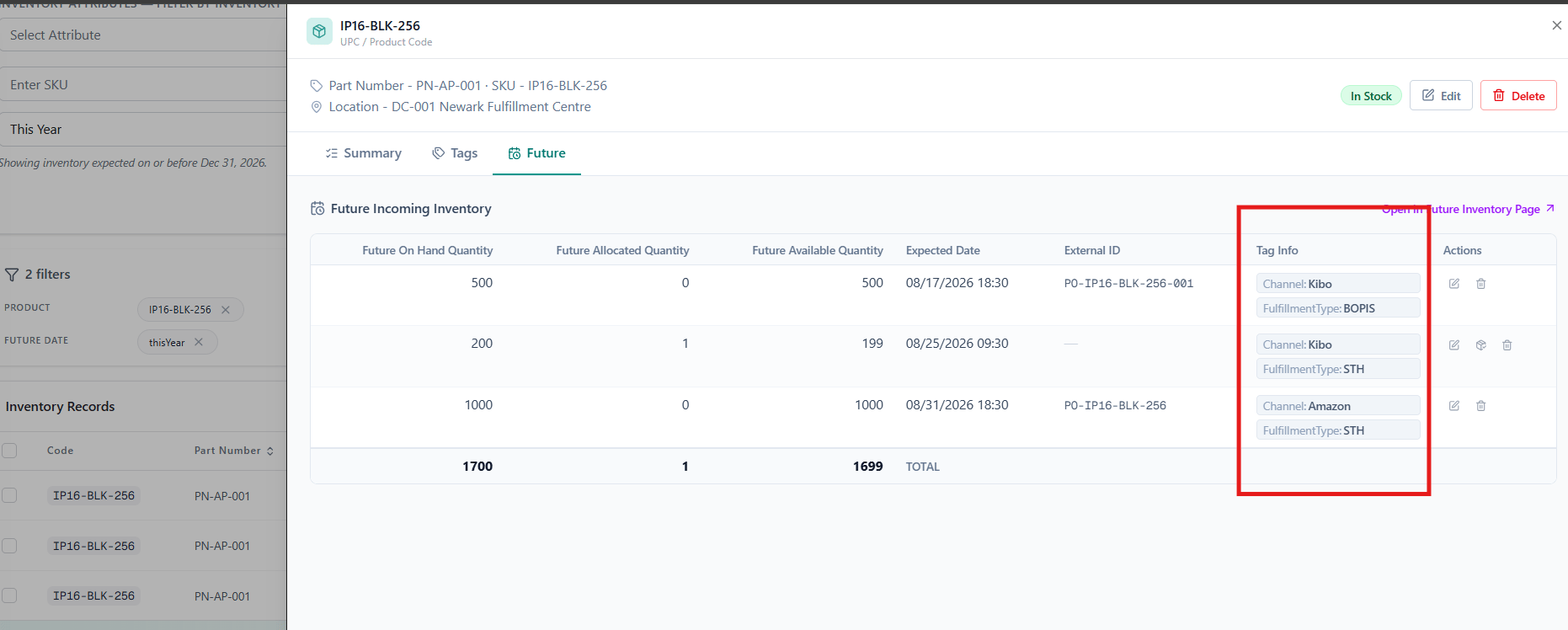Click the total available value 1699
Viewport: 1568px width, 630px height.
[x=868, y=467]
